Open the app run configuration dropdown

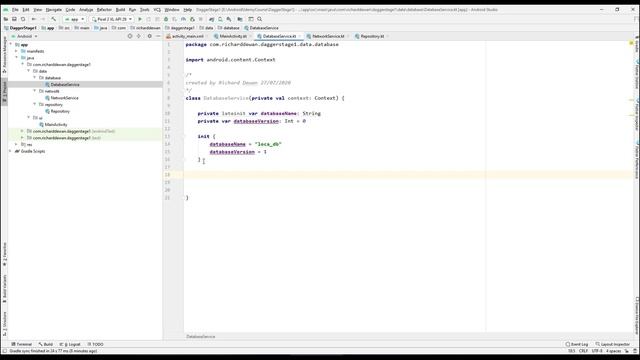(x=74, y=19)
